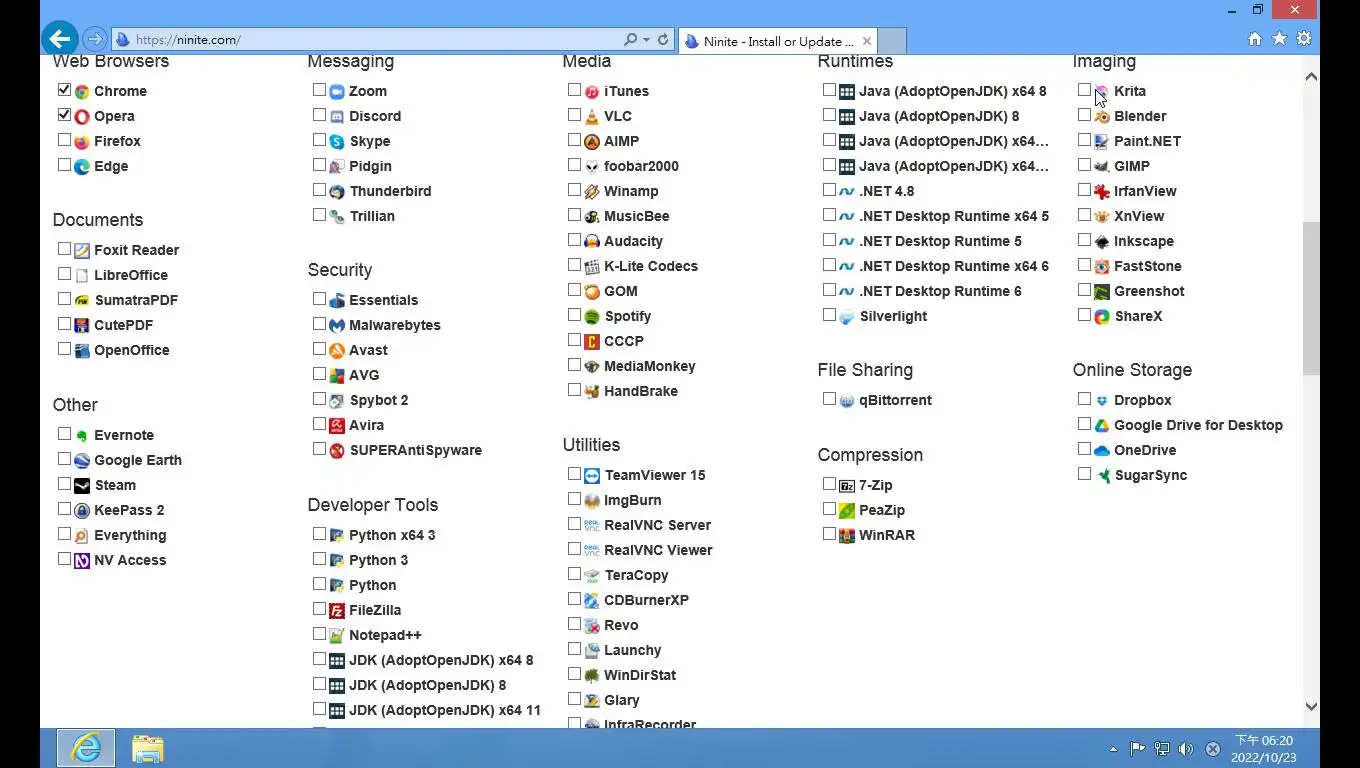Uncheck the Opera checkbox
This screenshot has width=1360, height=768.
click(64, 115)
